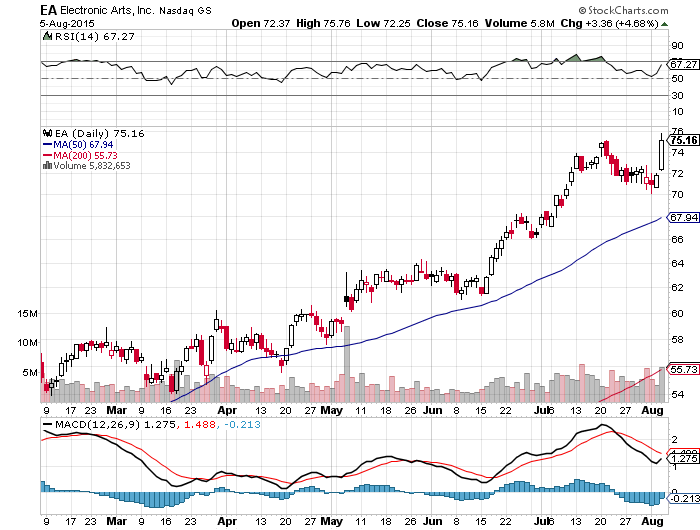
Task: Click the tall white candlestick for 5-Aug
Action: (662, 154)
